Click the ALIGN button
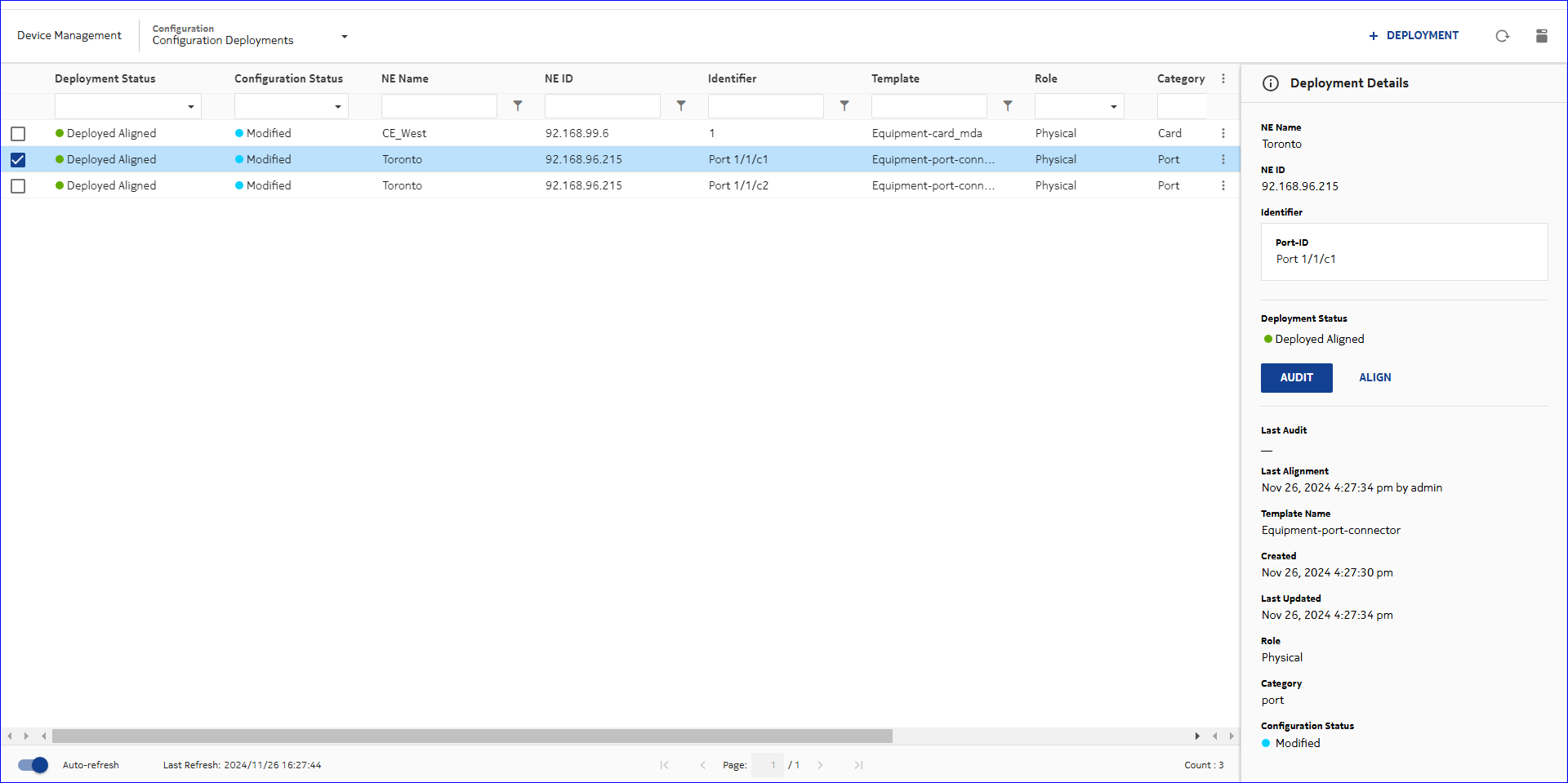This screenshot has width=1568, height=783. point(1374,377)
